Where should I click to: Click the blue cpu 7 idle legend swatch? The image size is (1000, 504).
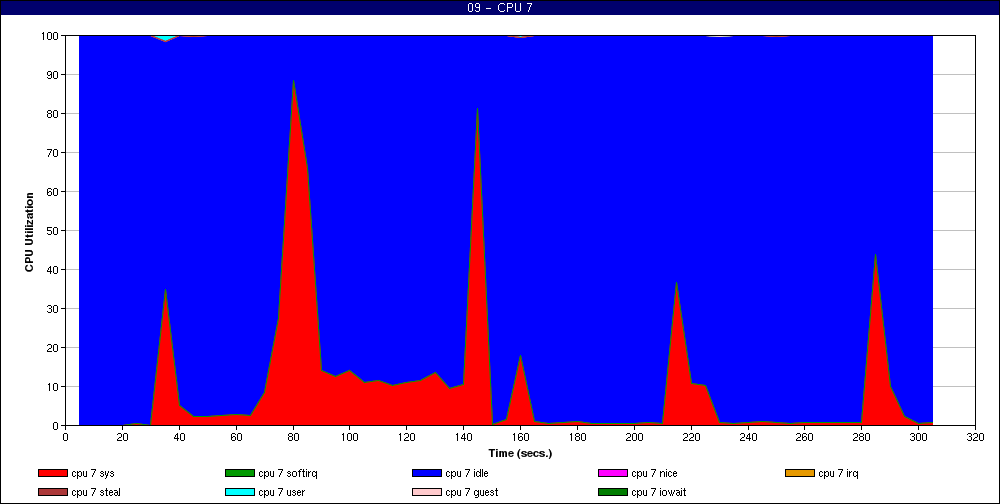tap(427, 473)
